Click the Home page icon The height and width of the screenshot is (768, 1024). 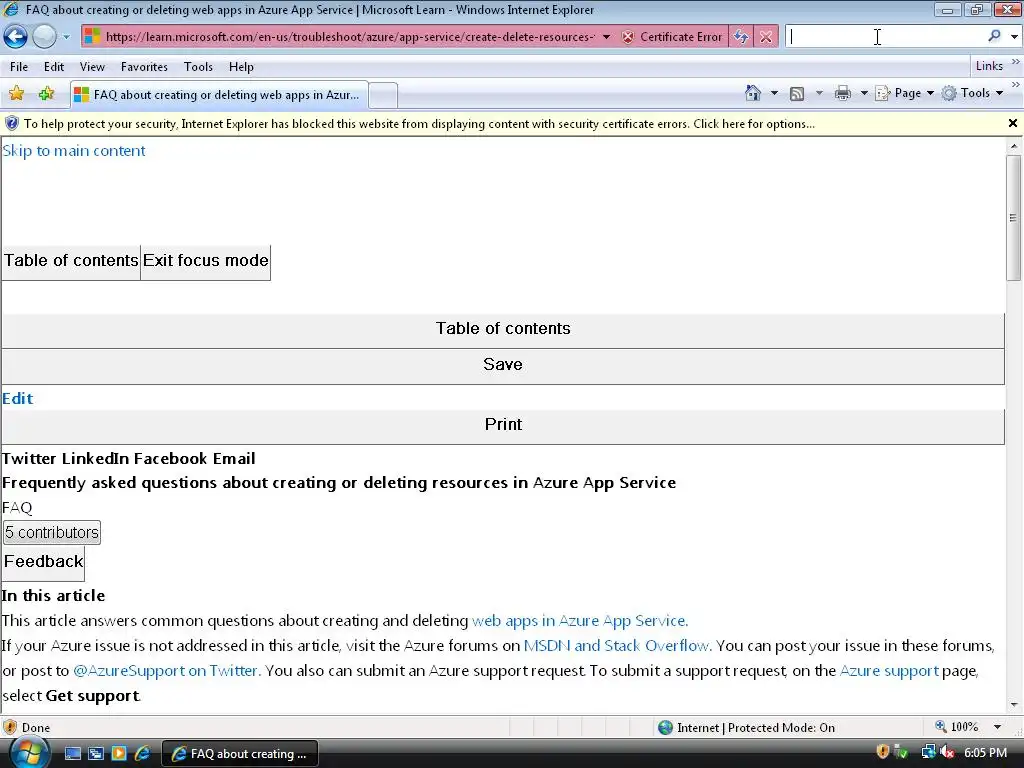pyautogui.click(x=753, y=93)
